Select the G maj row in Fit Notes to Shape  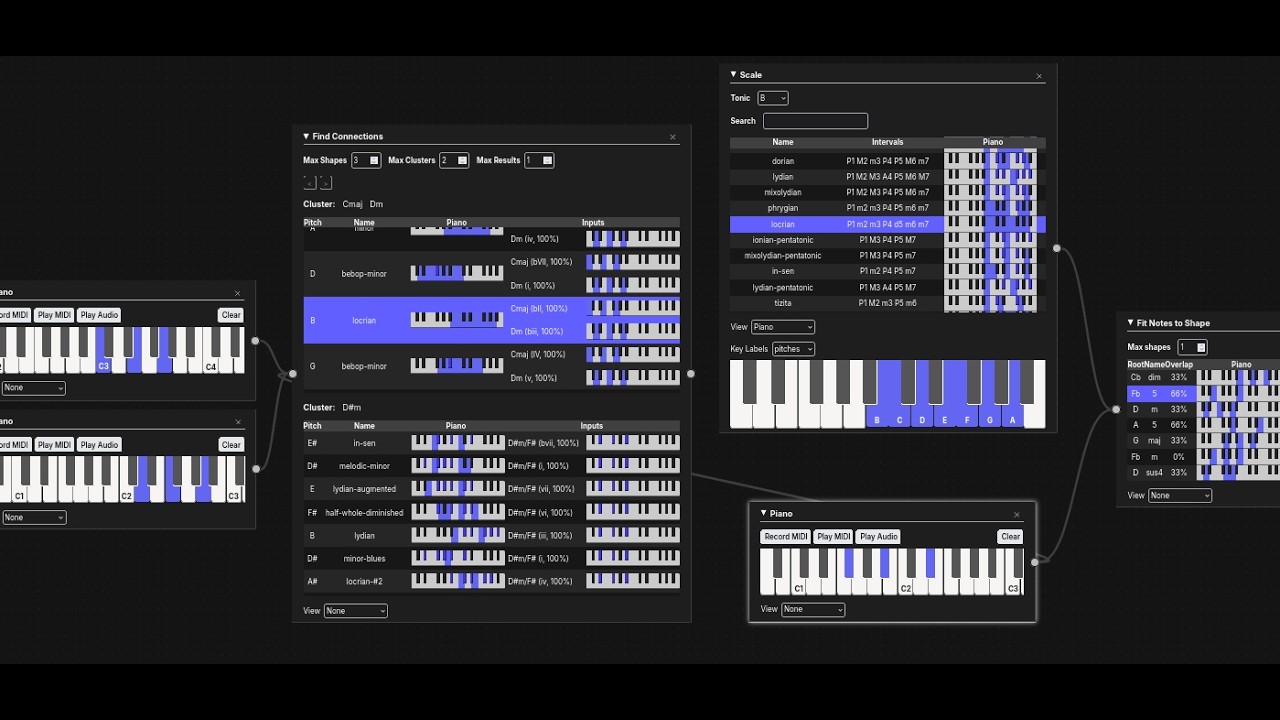tap(1203, 441)
